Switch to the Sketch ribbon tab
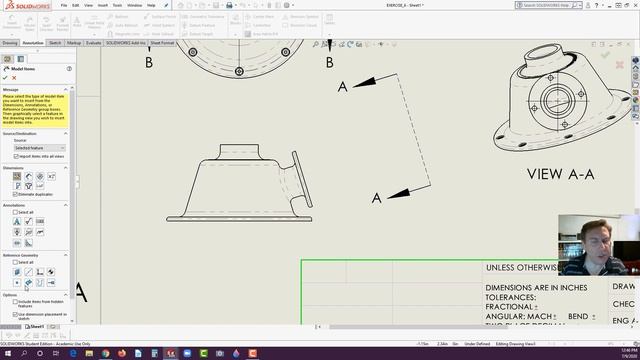 coord(55,43)
